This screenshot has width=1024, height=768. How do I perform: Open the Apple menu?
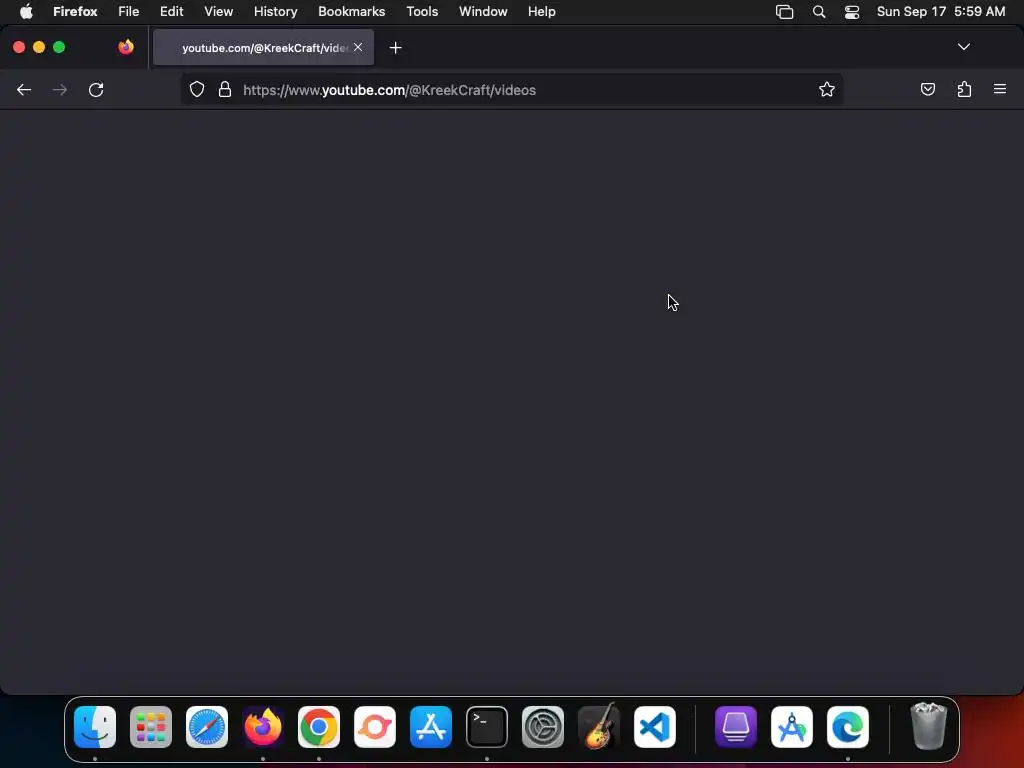[26, 12]
